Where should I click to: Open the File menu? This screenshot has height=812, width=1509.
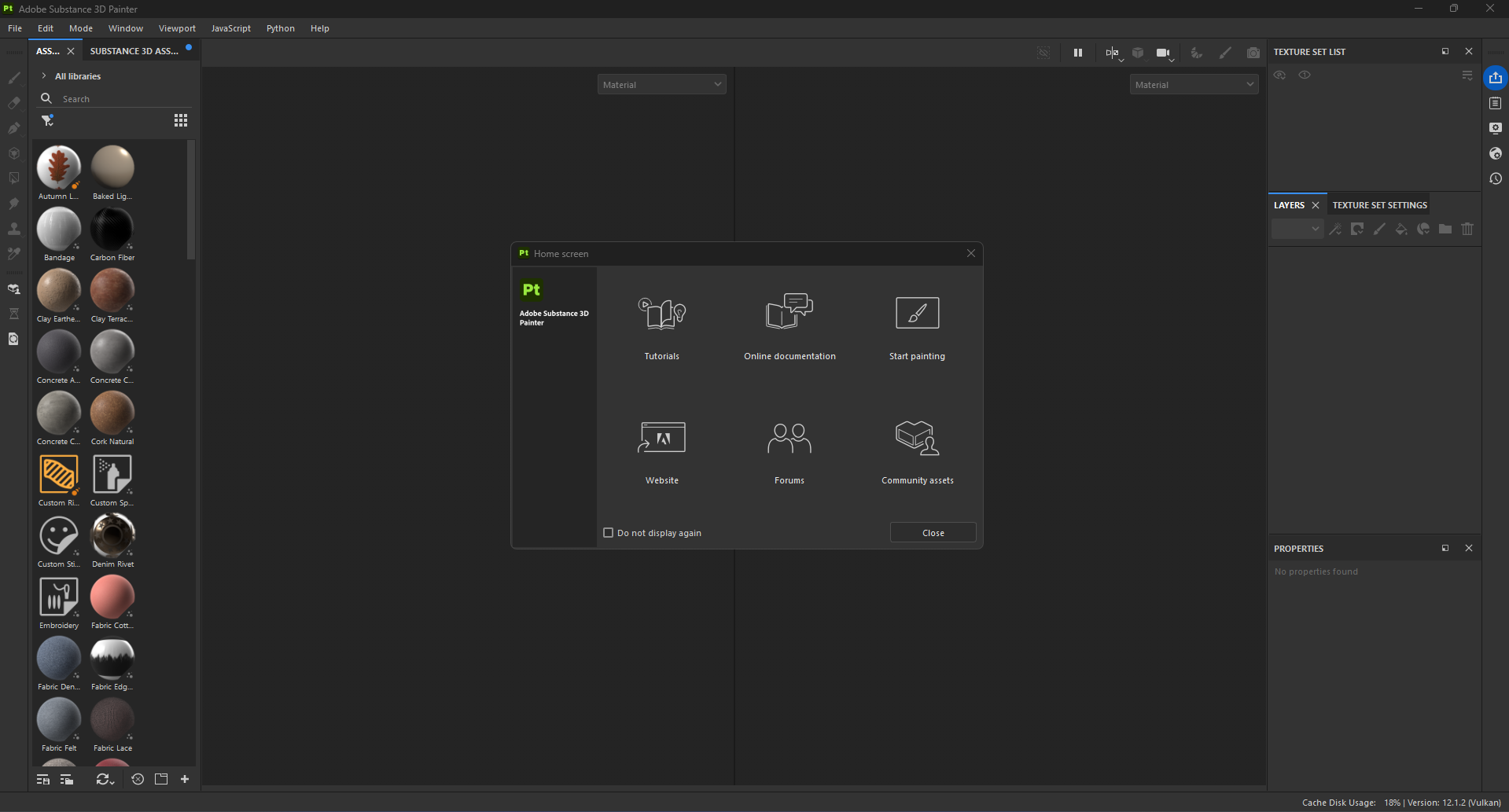pos(15,28)
